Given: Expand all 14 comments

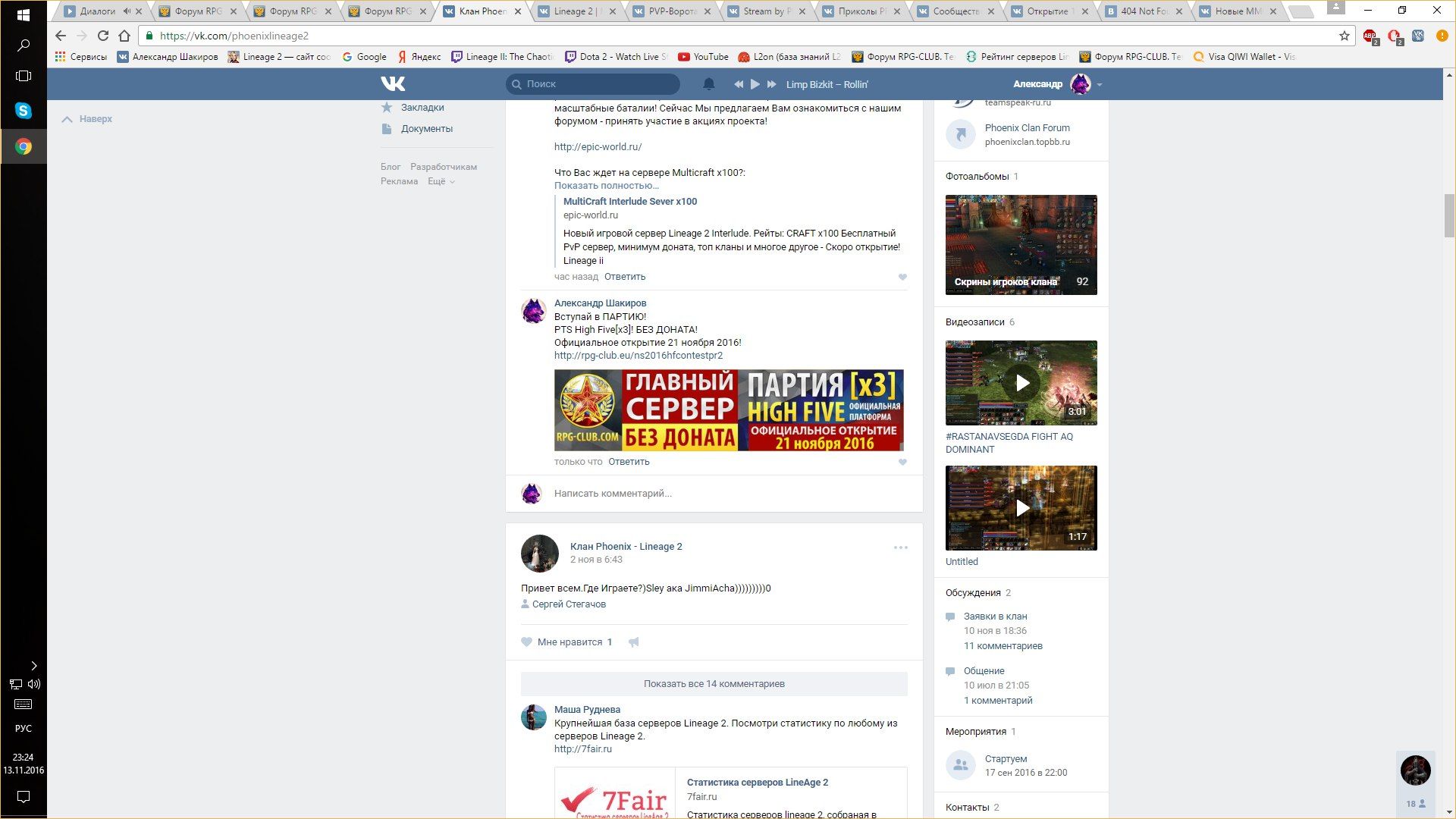Looking at the screenshot, I should click(x=714, y=684).
